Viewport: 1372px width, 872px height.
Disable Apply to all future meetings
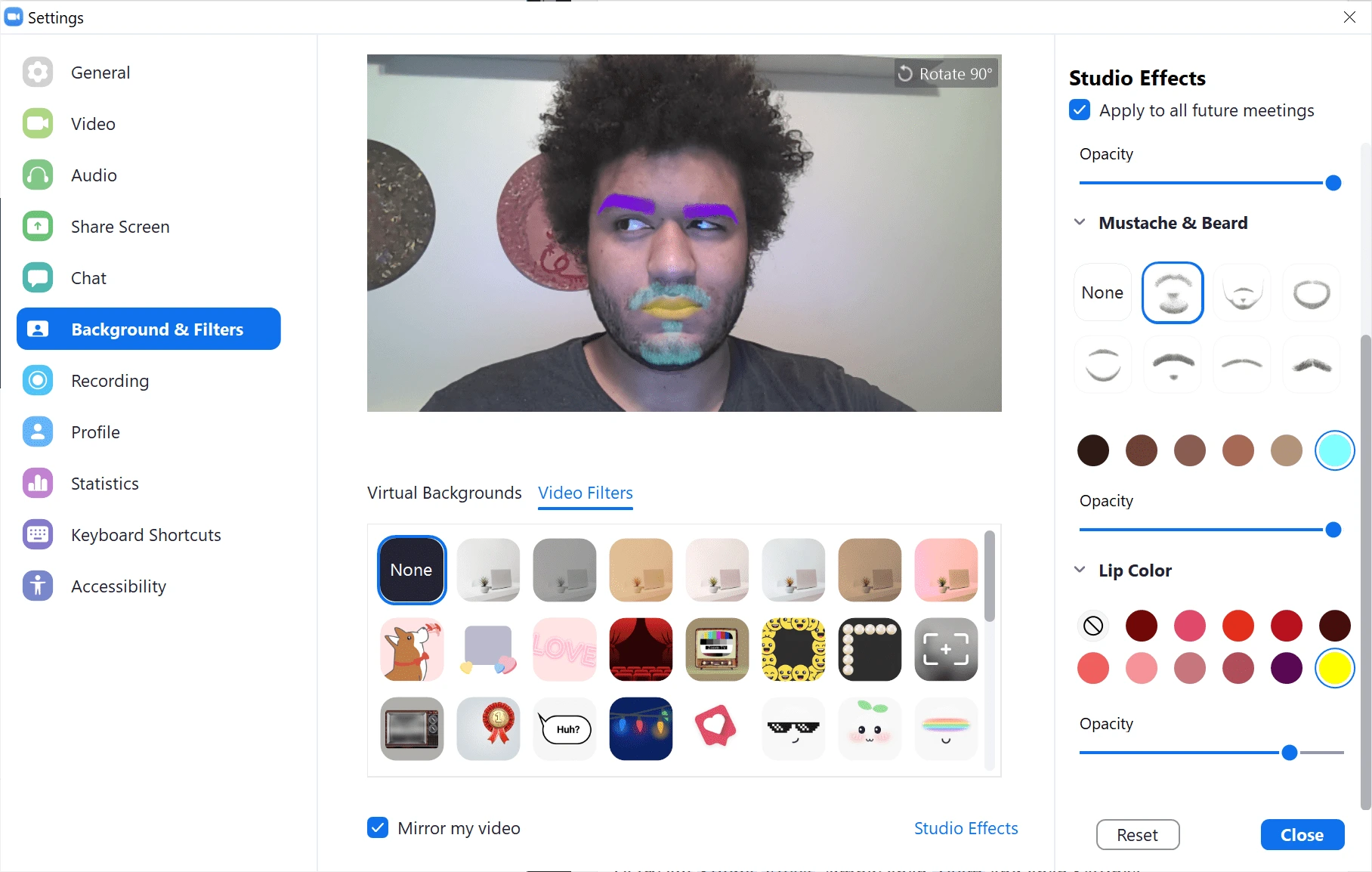[1080, 110]
